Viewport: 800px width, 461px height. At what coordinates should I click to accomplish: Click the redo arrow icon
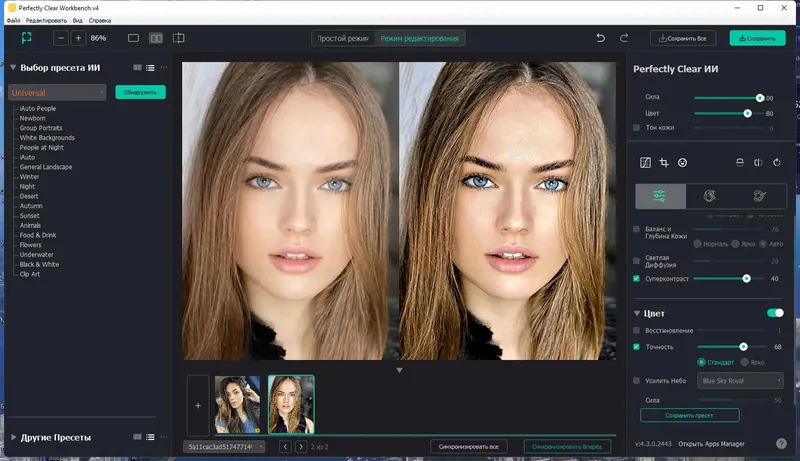point(623,38)
